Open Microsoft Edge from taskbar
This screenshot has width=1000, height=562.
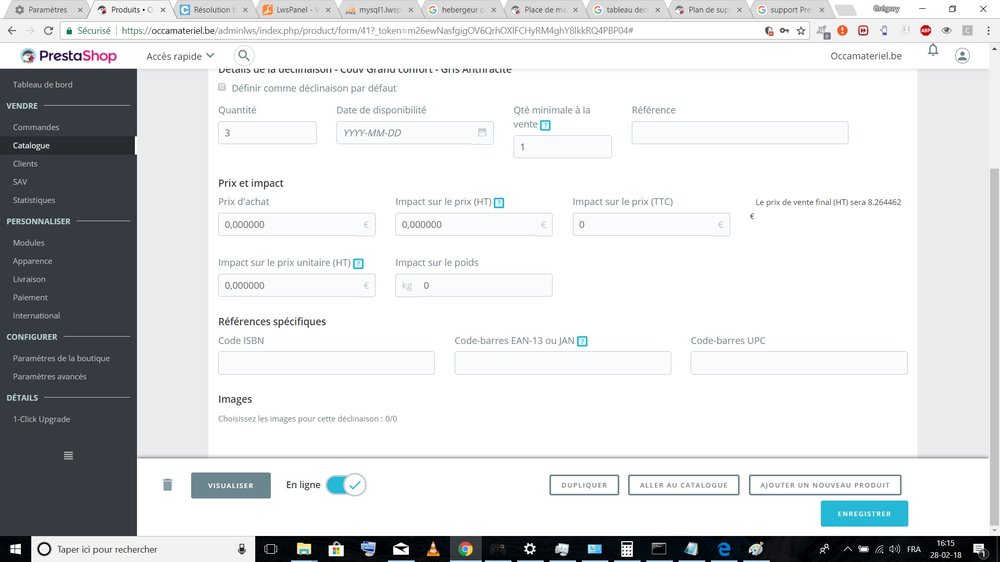[x=723, y=549]
